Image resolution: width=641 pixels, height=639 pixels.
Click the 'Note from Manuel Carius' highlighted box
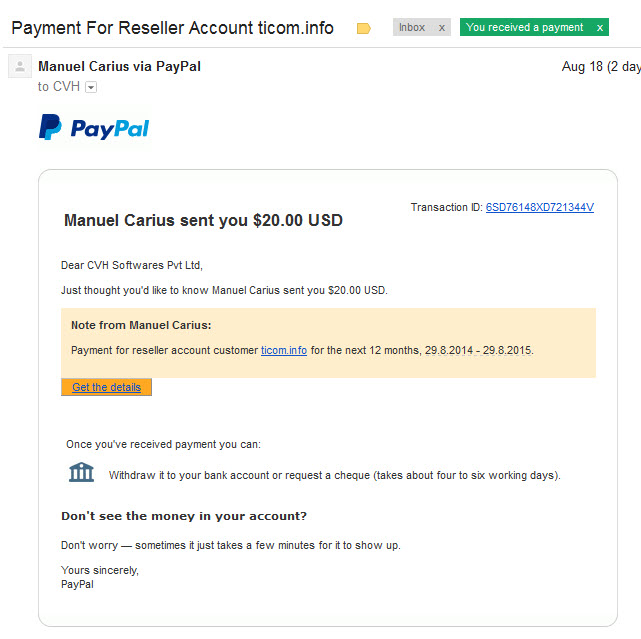tap(328, 343)
